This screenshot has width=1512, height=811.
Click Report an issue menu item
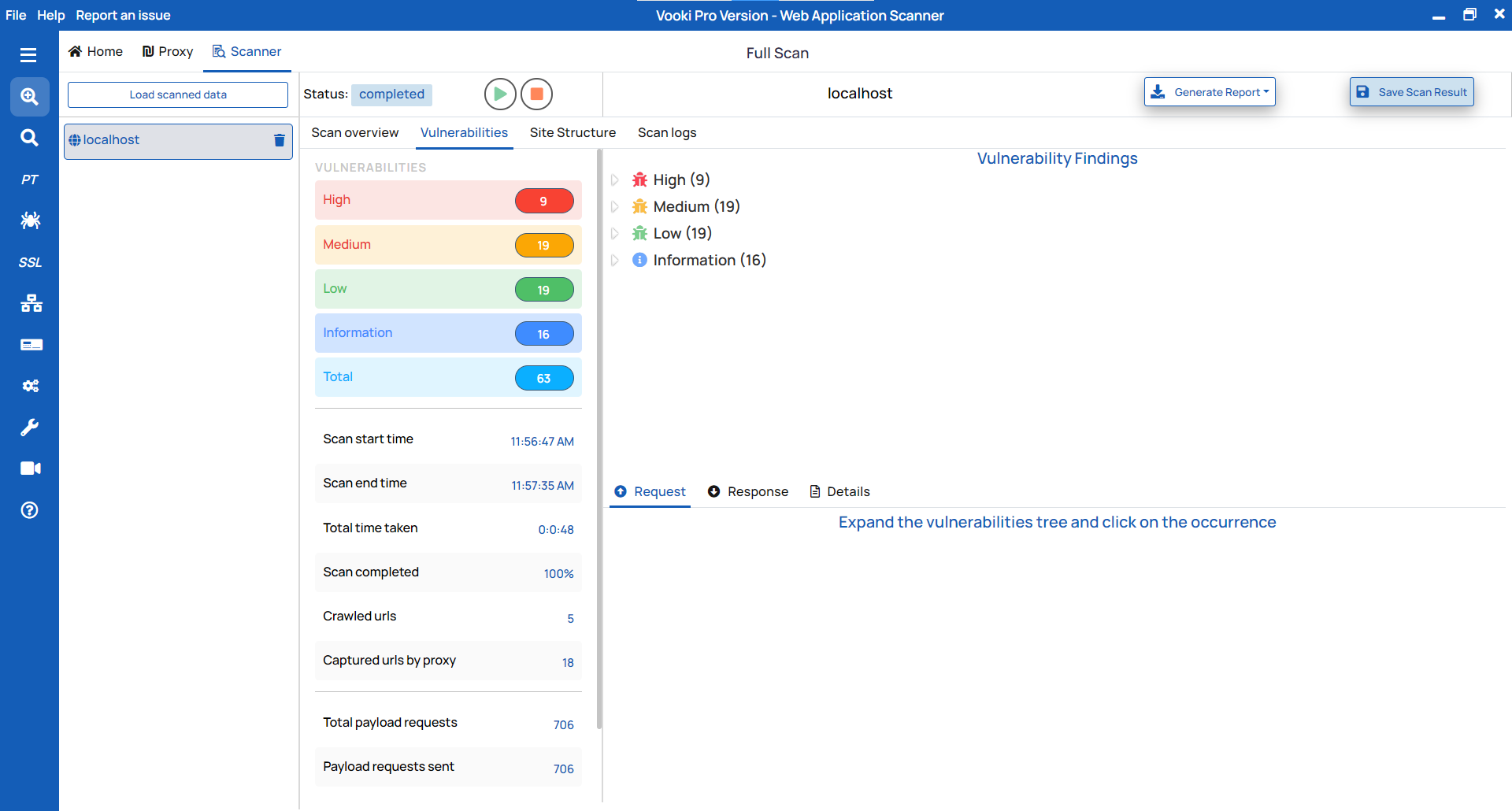(123, 15)
